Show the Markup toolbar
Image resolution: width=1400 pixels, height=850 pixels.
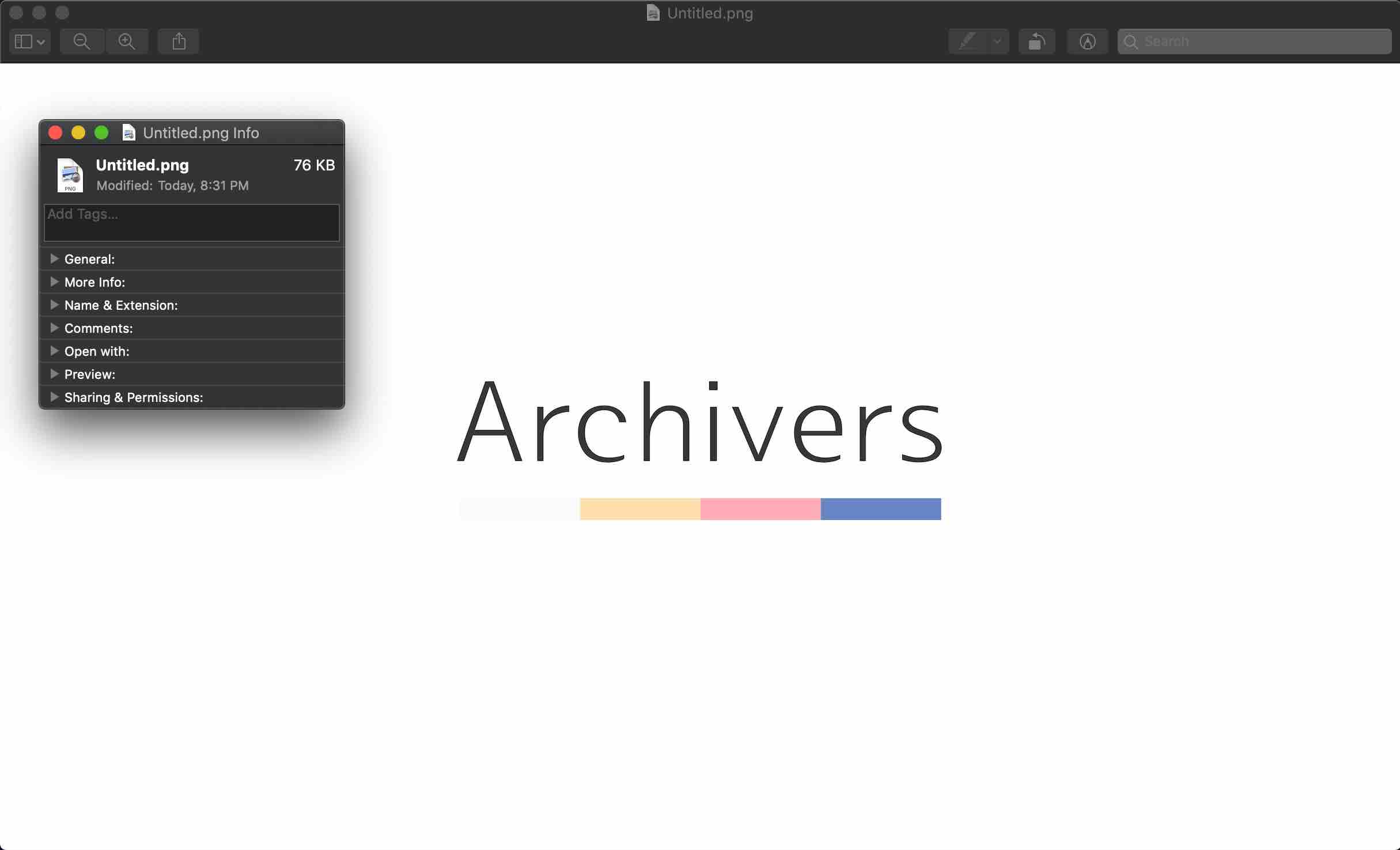1087,41
